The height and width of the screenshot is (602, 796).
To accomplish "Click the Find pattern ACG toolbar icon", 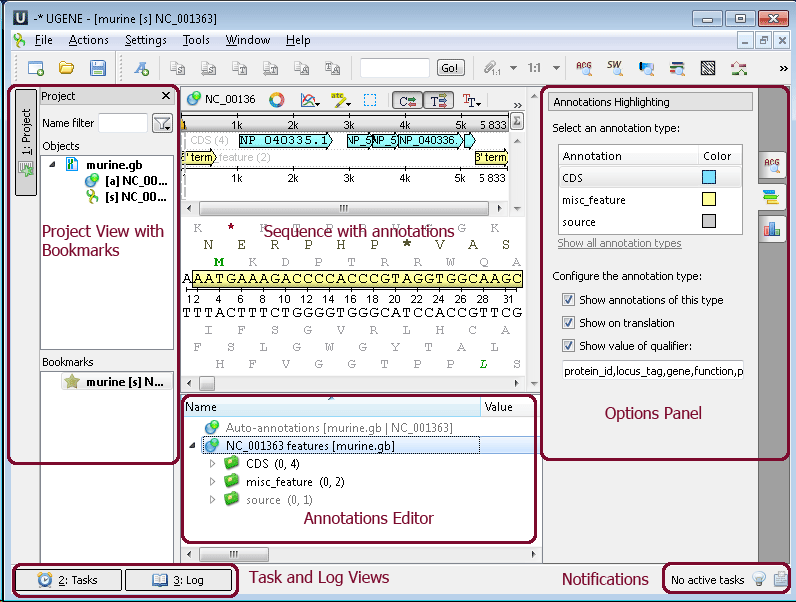I will (584, 68).
